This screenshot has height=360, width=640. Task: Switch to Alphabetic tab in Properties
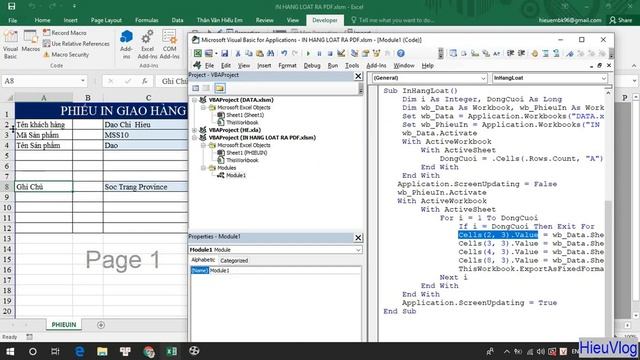[x=203, y=260]
